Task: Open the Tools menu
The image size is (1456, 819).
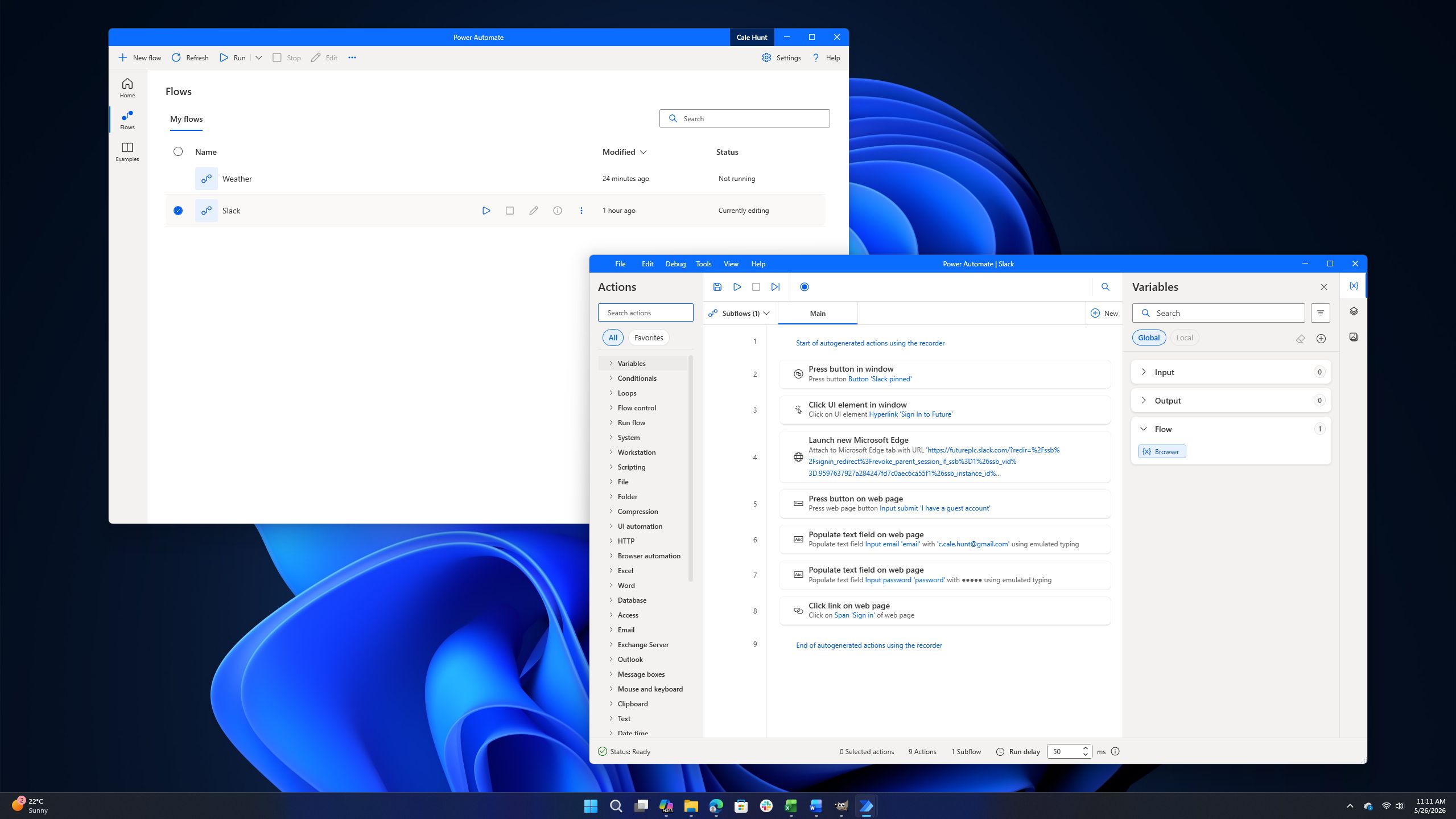Action: [703, 264]
